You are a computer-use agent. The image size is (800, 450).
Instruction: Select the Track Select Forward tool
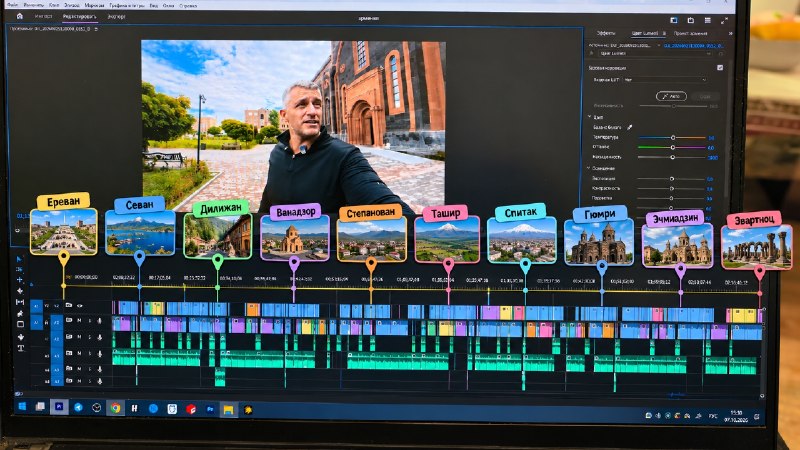pos(20,269)
